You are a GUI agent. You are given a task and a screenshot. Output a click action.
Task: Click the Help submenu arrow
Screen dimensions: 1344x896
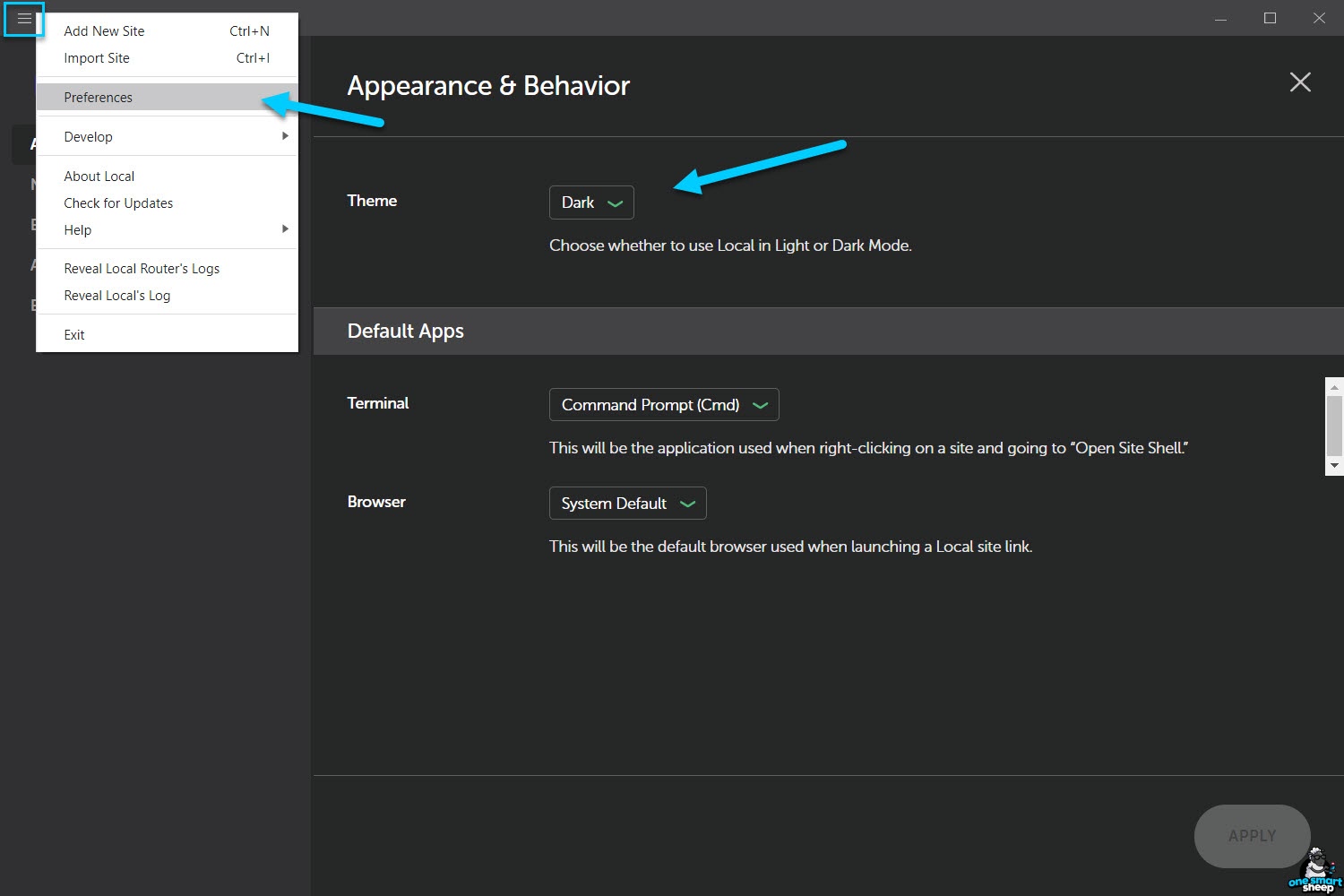[x=285, y=229]
